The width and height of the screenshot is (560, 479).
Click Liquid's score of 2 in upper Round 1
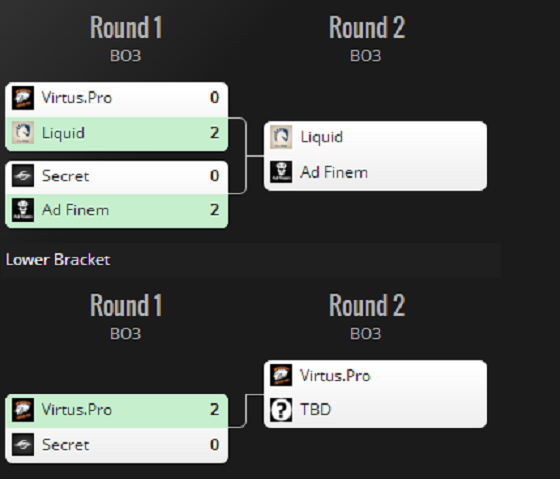tap(214, 133)
